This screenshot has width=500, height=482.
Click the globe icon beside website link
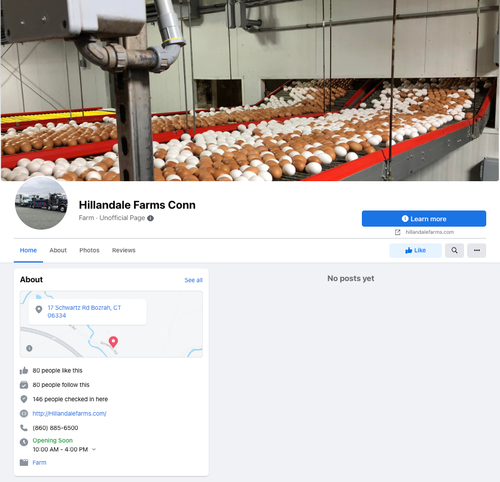24,413
